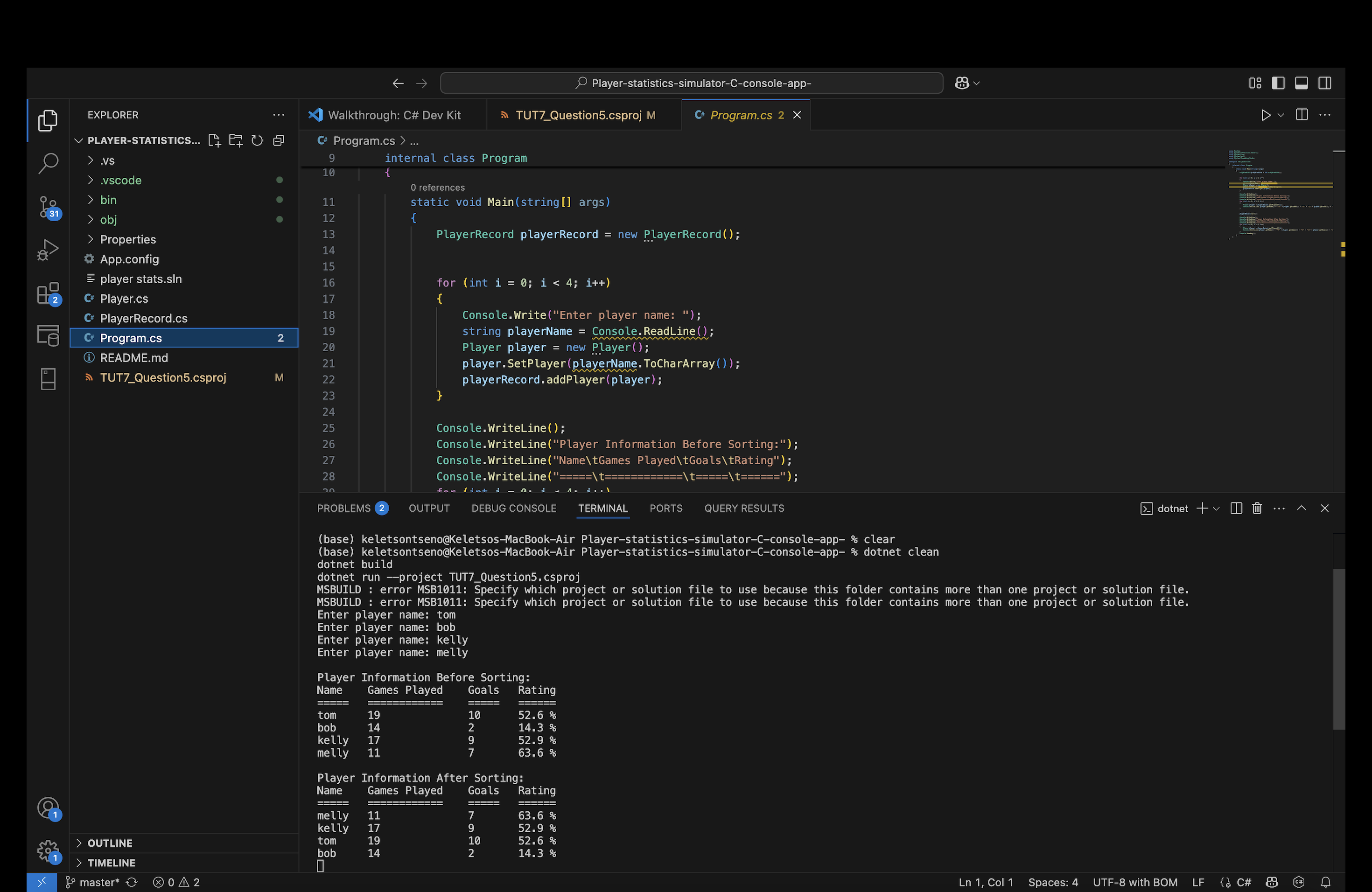Open the DEBUG CONSOLE panel tab
The image size is (1372, 892).
coord(514,508)
